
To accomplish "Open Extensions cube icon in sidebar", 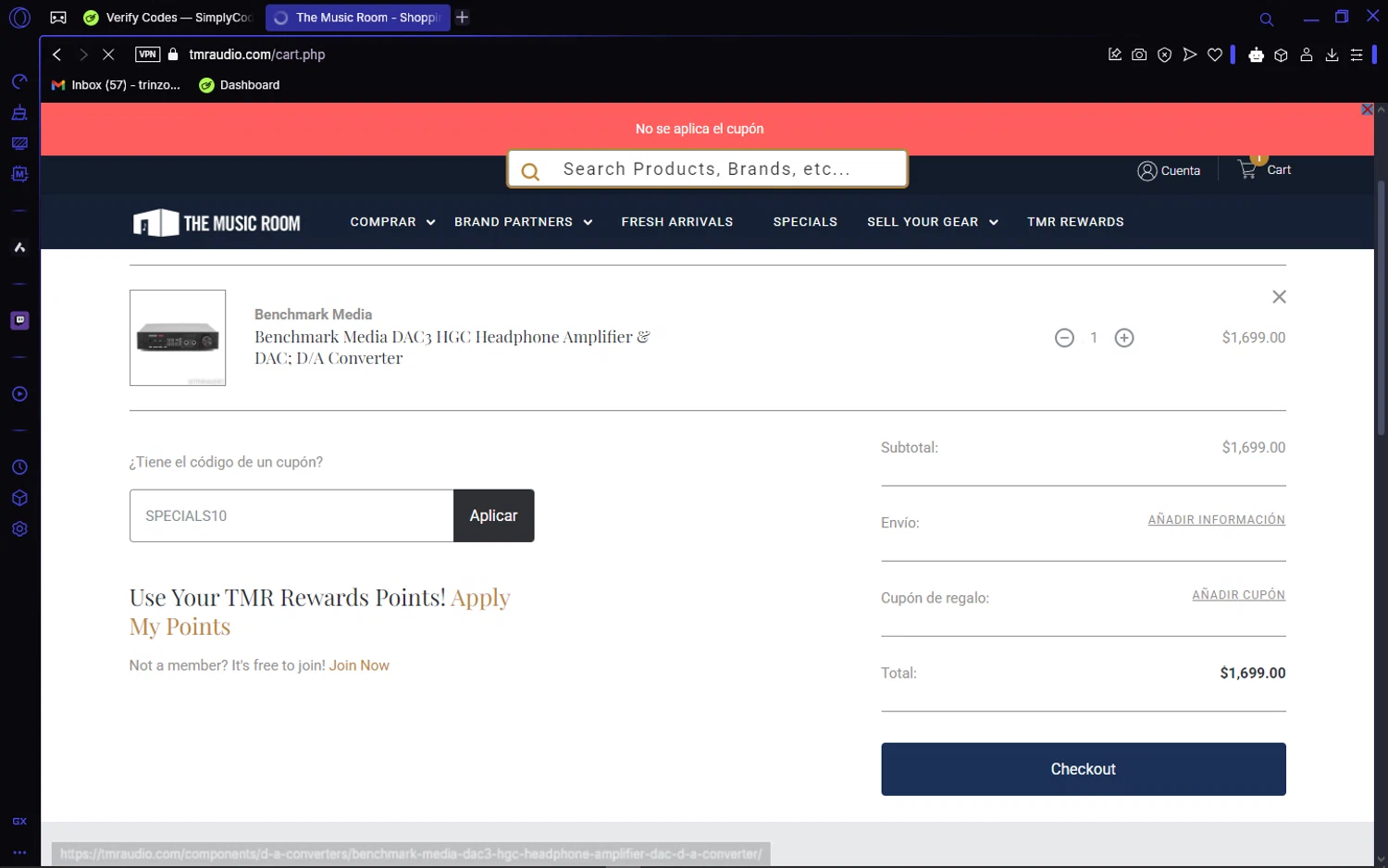I will pyautogui.click(x=19, y=498).
